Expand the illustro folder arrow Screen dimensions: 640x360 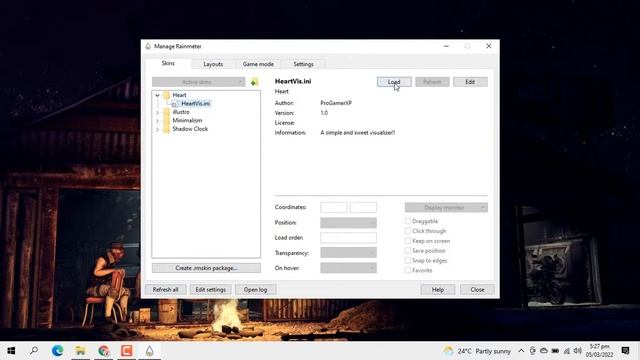tap(157, 112)
